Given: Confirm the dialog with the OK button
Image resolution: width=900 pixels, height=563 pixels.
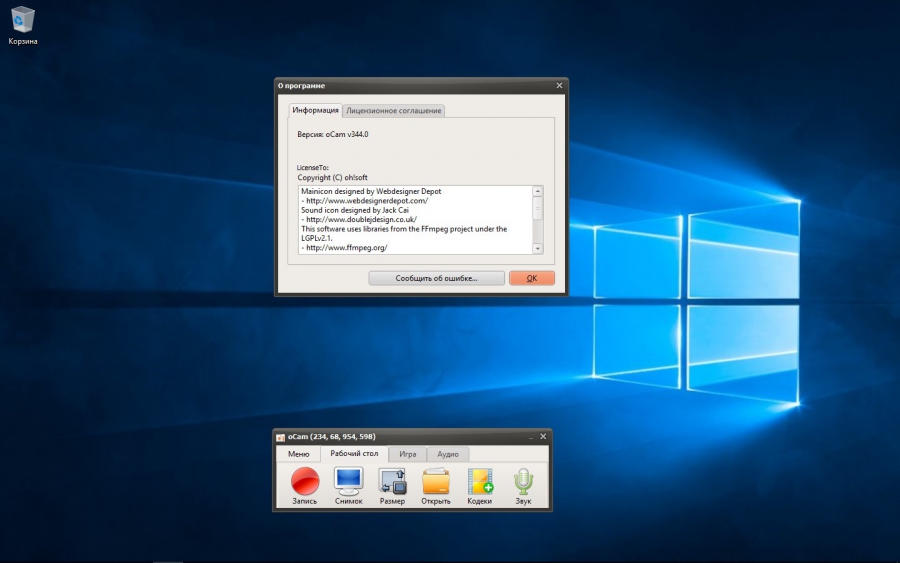Looking at the screenshot, I should pos(531,278).
